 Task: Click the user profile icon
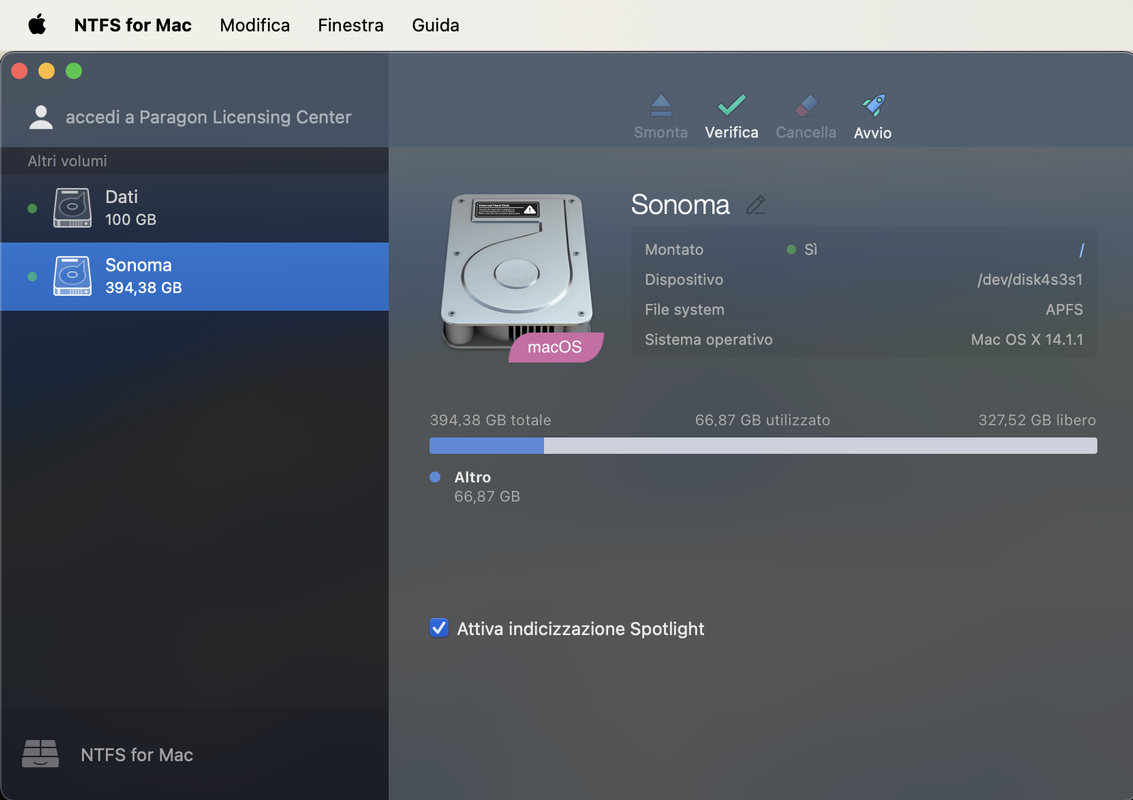click(x=41, y=117)
